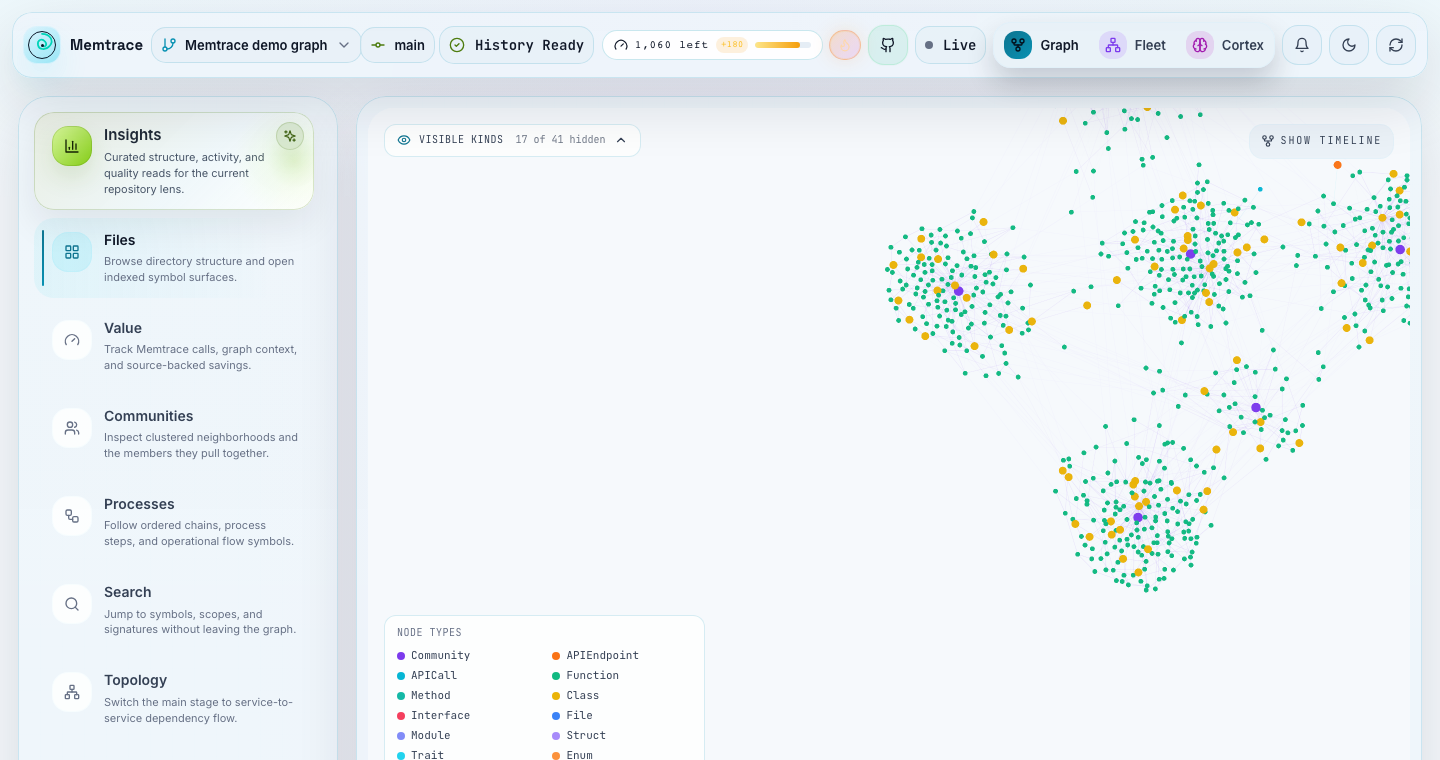Screen dimensions: 1440x760
Task: Select the main branch chip
Action: point(398,45)
